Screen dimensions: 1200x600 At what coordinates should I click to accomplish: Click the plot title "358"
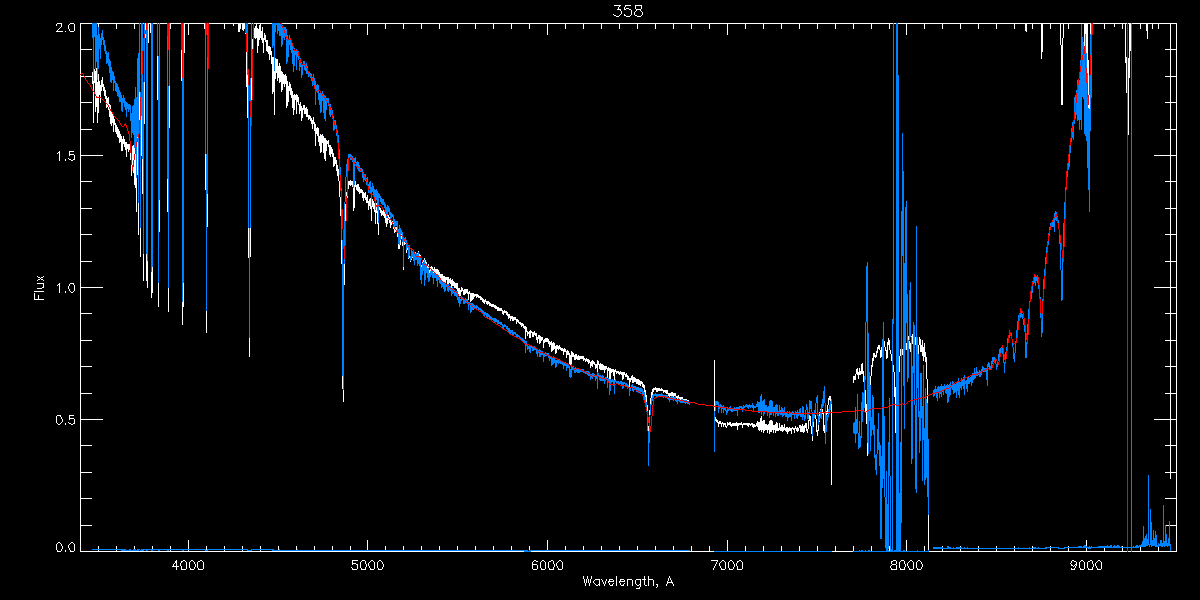[x=627, y=11]
